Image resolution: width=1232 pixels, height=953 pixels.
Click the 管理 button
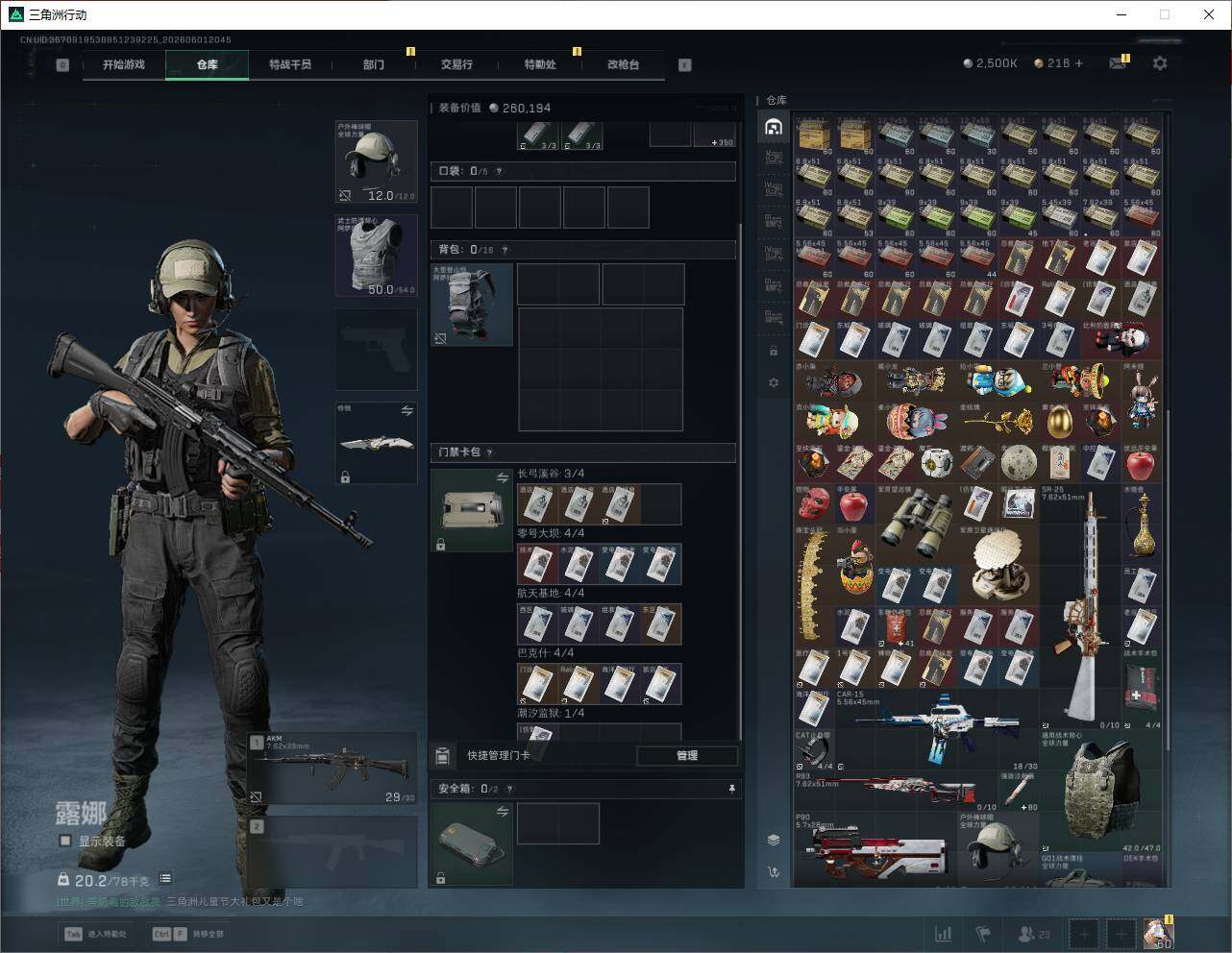[x=687, y=756]
